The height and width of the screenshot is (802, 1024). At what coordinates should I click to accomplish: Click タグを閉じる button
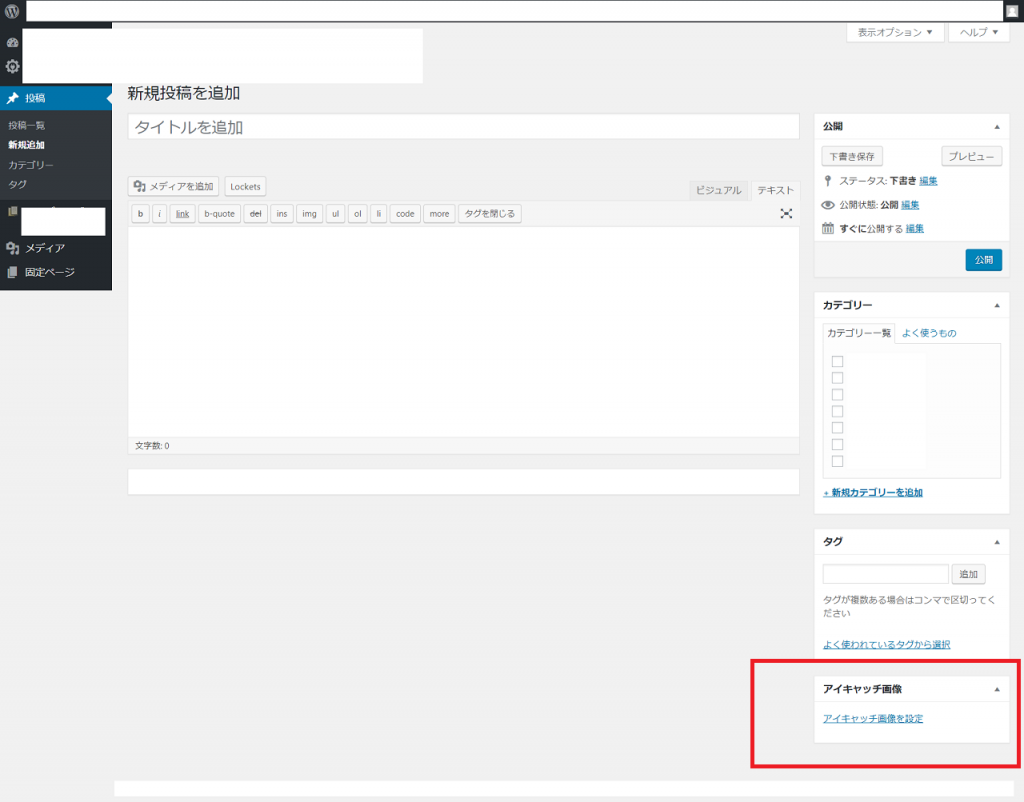click(x=490, y=214)
